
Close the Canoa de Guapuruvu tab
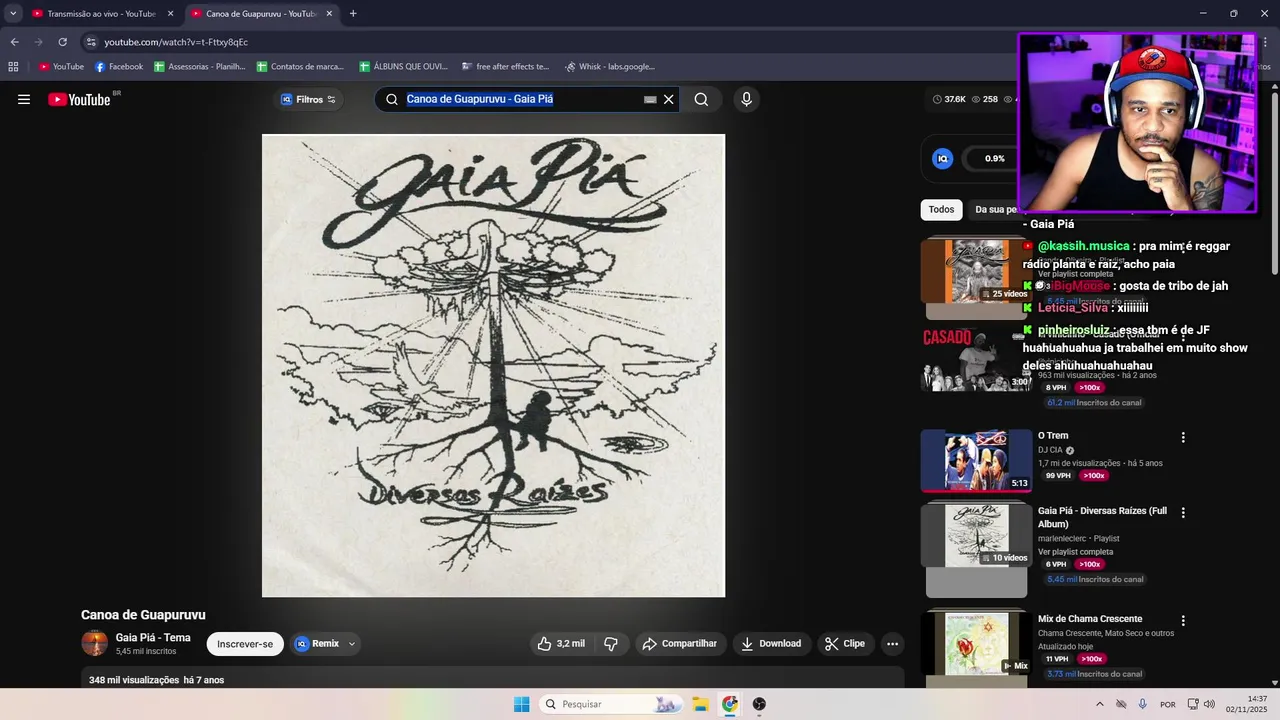coord(329,14)
